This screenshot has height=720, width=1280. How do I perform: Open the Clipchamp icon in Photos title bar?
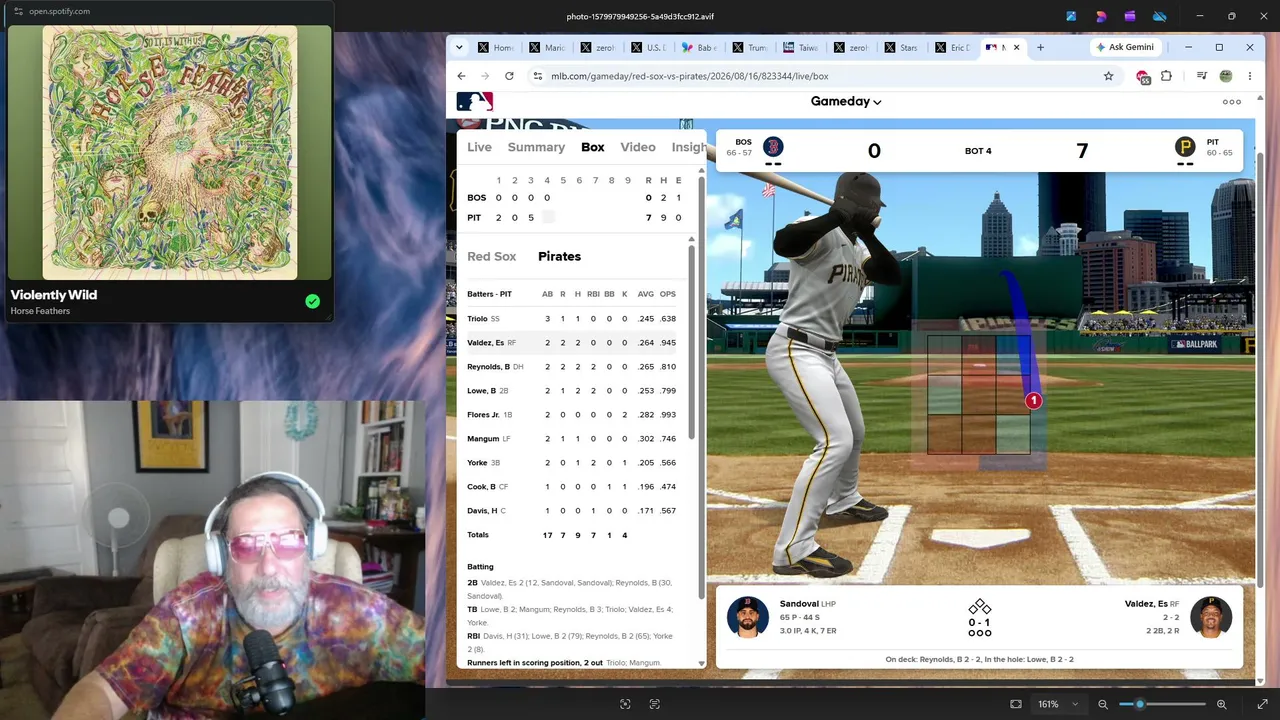[x=1130, y=16]
